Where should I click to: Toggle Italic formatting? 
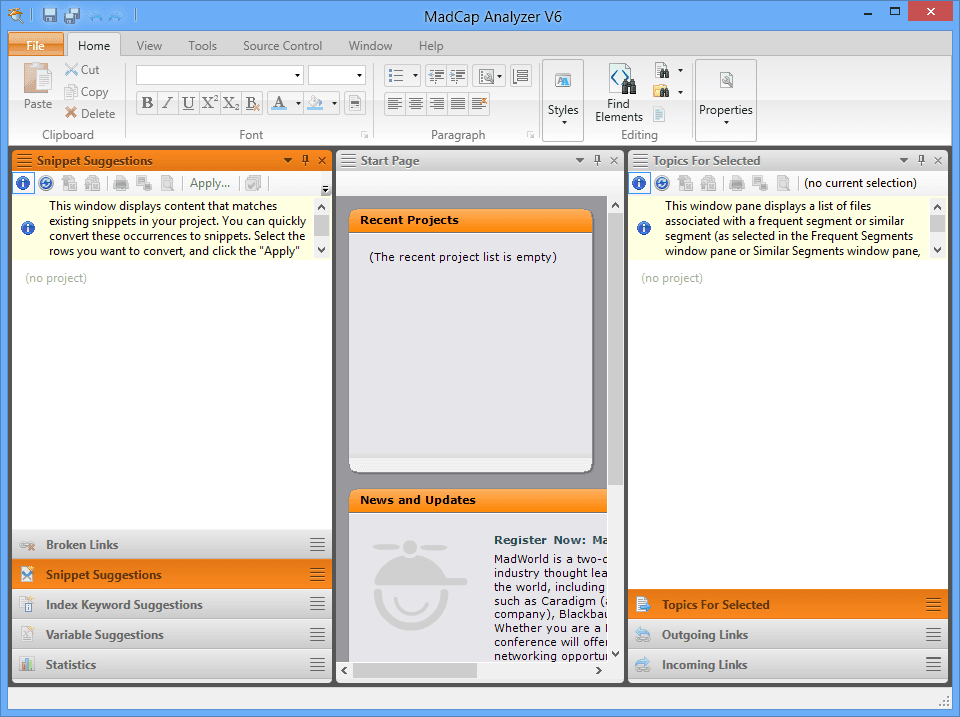168,103
